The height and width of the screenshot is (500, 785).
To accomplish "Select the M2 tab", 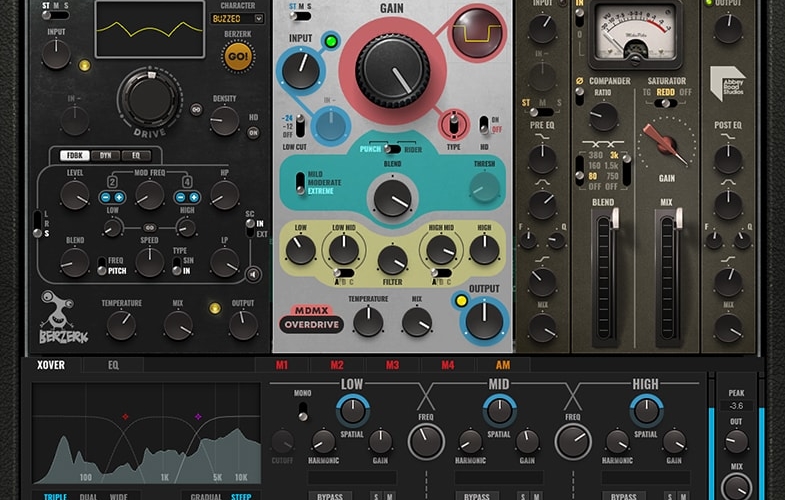I will click(x=337, y=365).
